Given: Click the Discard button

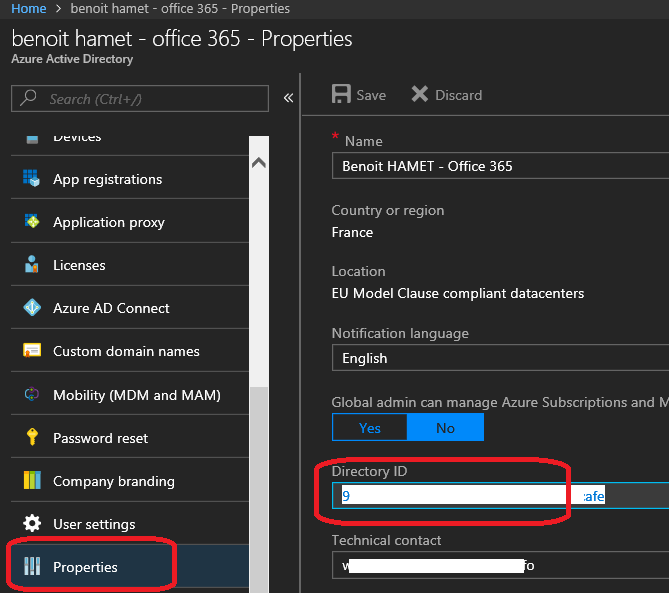Looking at the screenshot, I should tap(446, 95).
